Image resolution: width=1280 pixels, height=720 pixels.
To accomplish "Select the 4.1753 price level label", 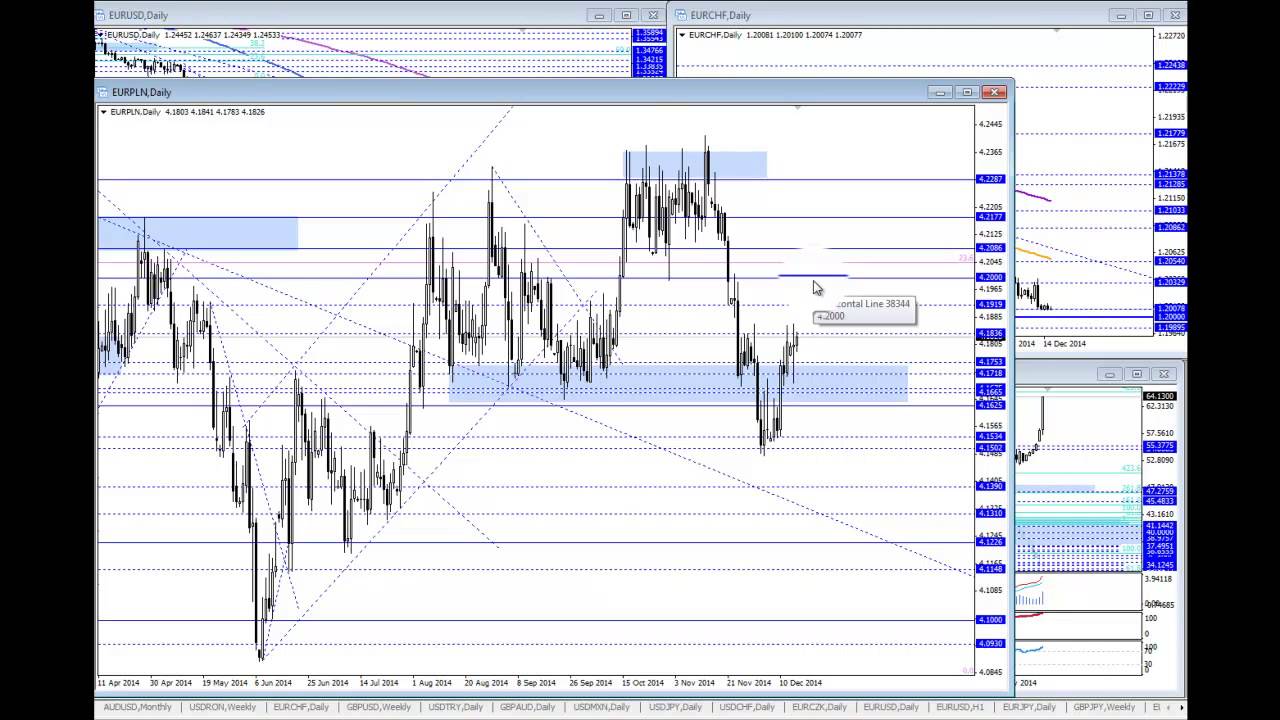I will (990, 362).
